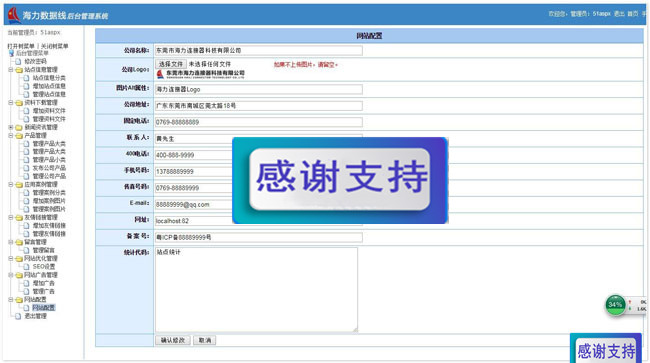Click the 选择文件 file button
The image size is (650, 363).
171,64
